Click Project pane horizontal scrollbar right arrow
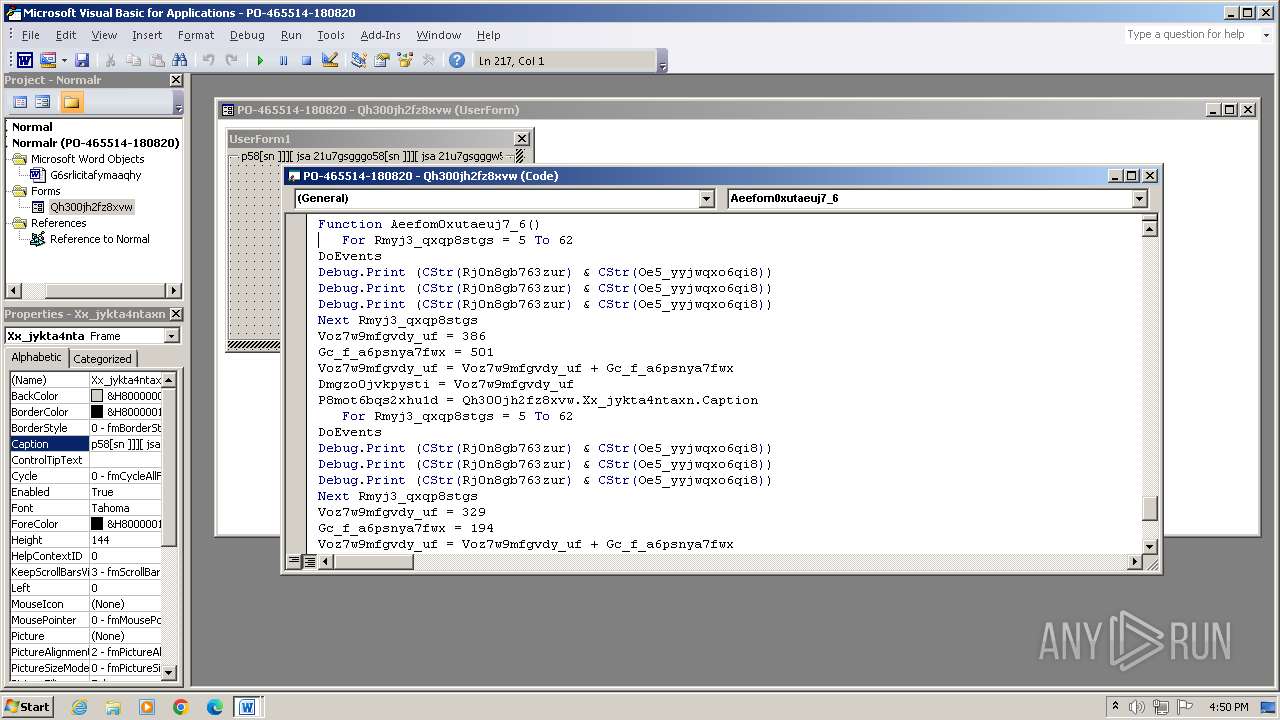1280x720 pixels. click(x=174, y=291)
